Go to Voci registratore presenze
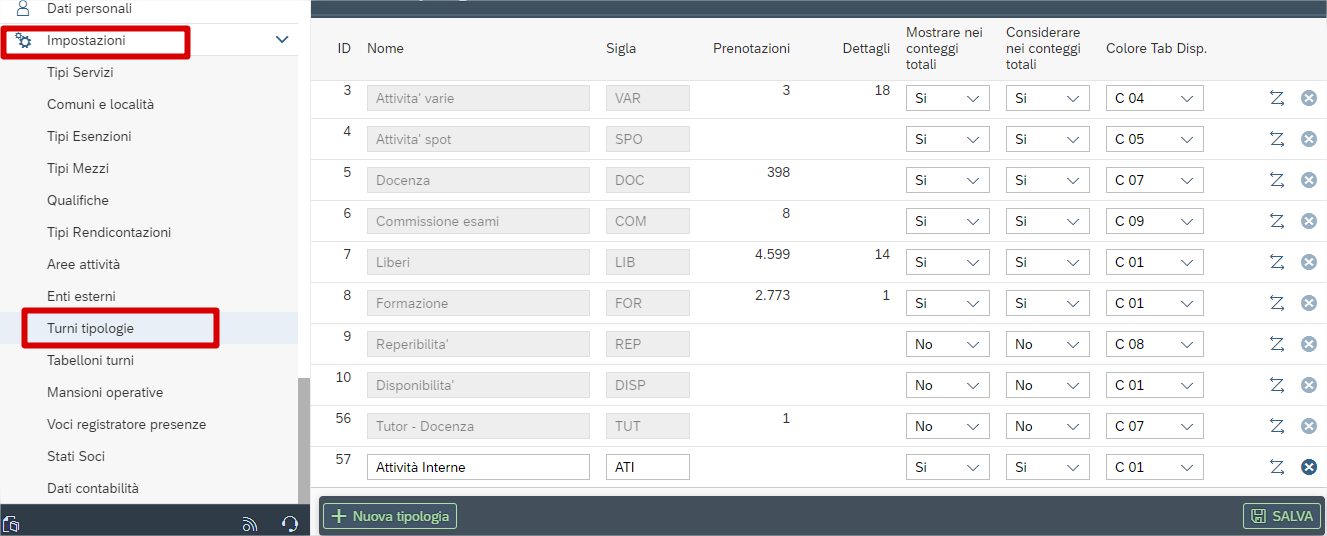Viewport: 1327px width, 536px height. (x=126, y=424)
